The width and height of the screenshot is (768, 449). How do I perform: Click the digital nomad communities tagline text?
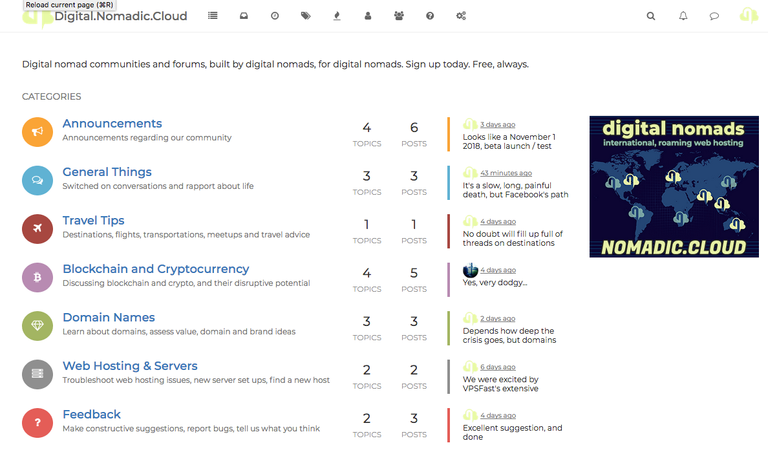(x=275, y=64)
